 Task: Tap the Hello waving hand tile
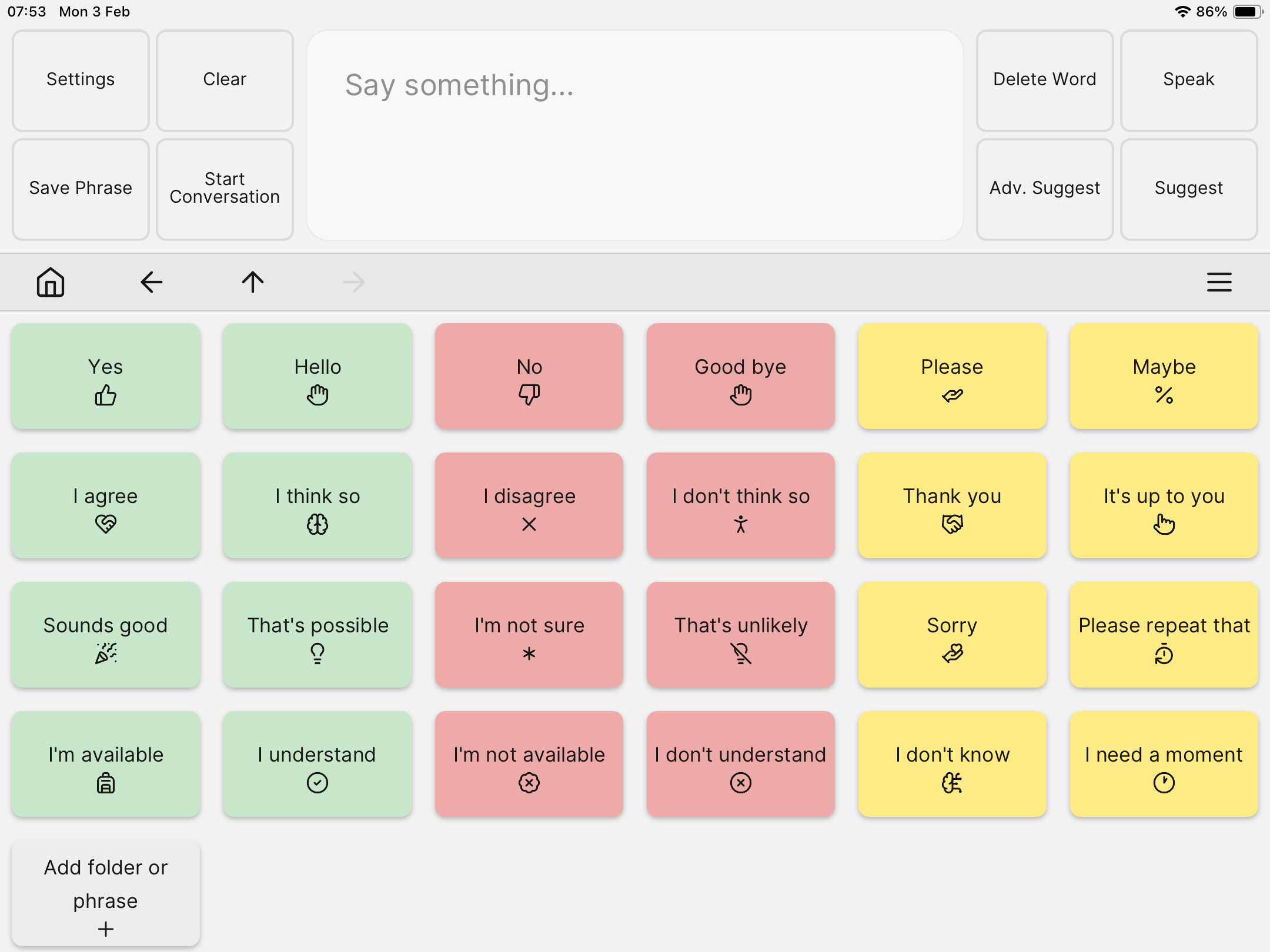[x=317, y=376]
